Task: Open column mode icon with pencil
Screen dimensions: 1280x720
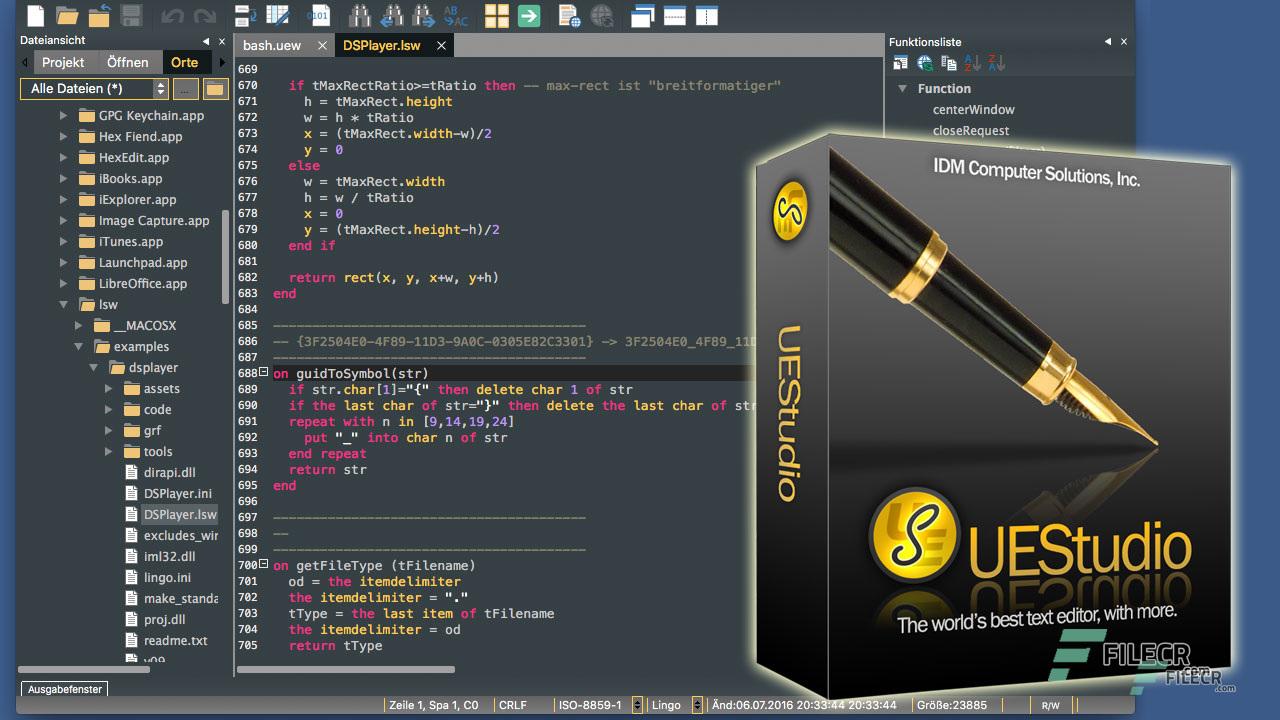Action: (277, 15)
